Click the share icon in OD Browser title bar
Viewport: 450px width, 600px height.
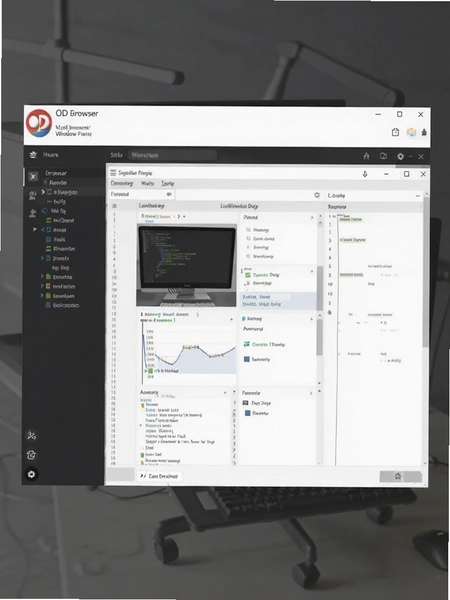pyautogui.click(x=395, y=132)
